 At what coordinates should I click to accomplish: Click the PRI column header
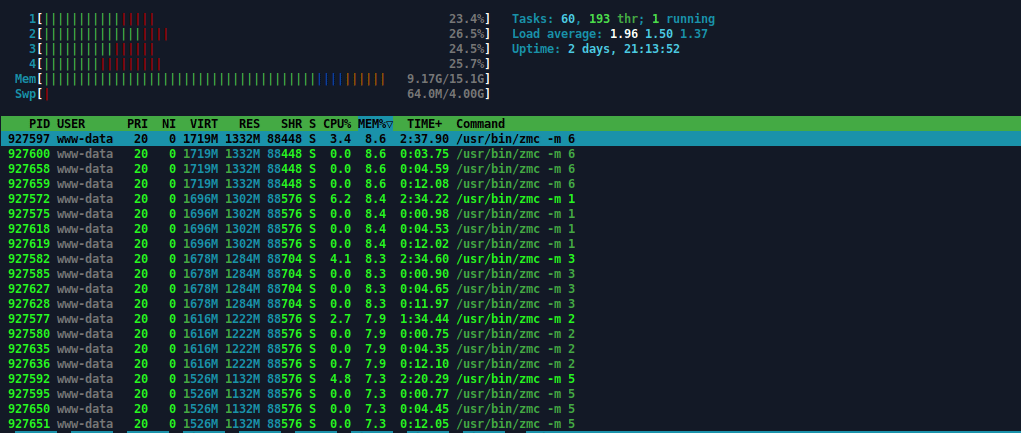click(x=137, y=124)
